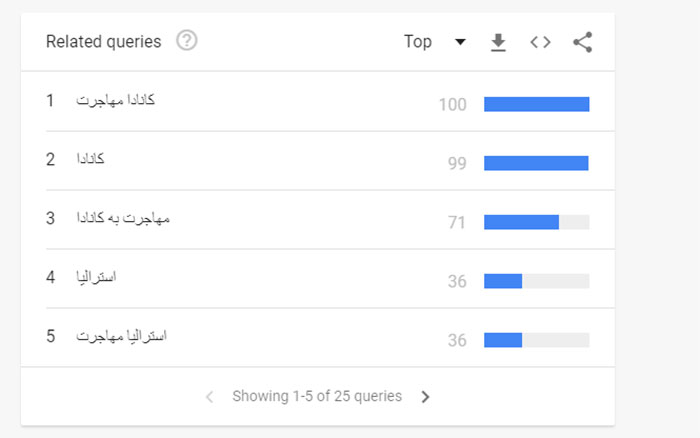This screenshot has width=700, height=438.
Task: Expand the Top sorting dropdown arrow
Action: [460, 42]
